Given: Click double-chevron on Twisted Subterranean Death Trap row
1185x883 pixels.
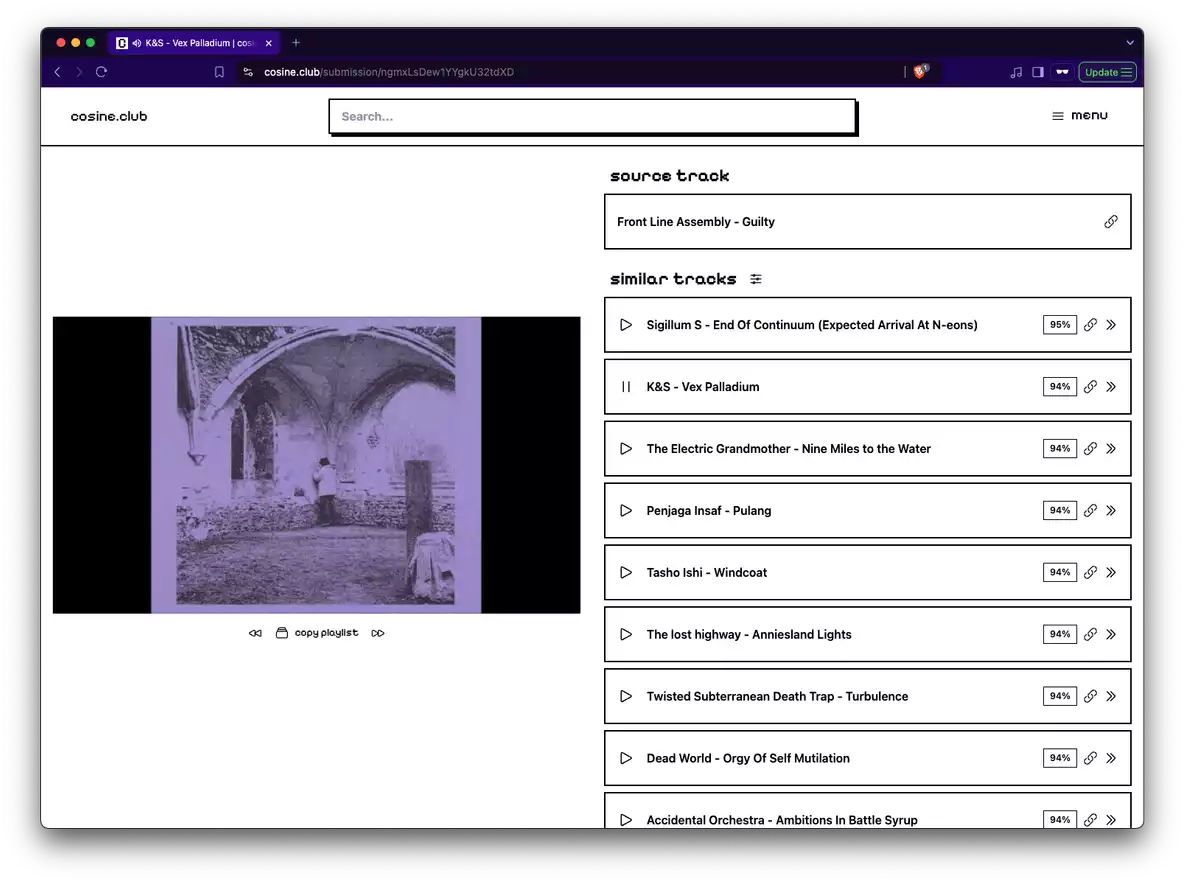Looking at the screenshot, I should (1111, 696).
